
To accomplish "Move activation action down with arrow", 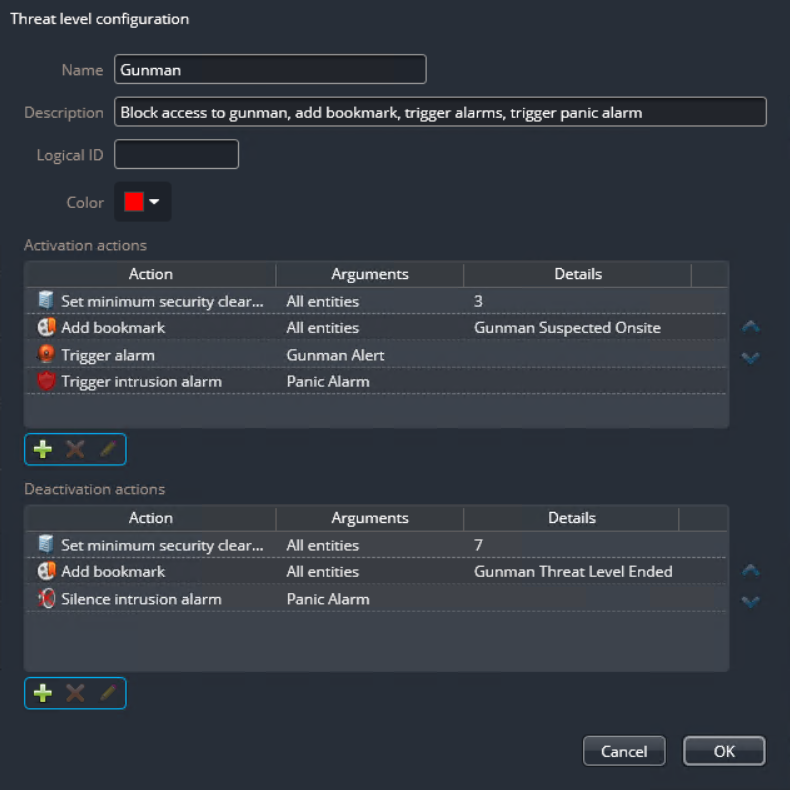I will point(750,358).
